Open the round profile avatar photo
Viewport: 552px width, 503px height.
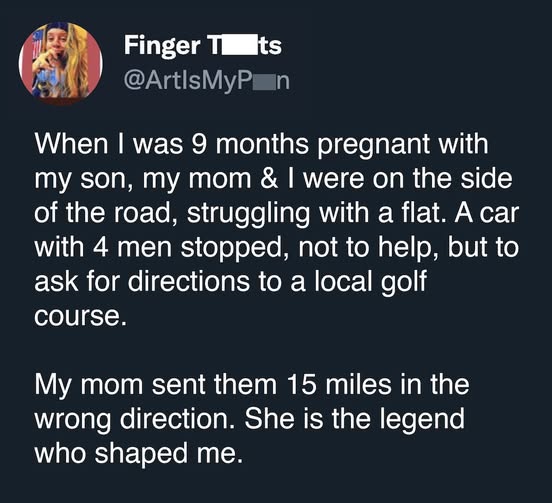[61, 64]
